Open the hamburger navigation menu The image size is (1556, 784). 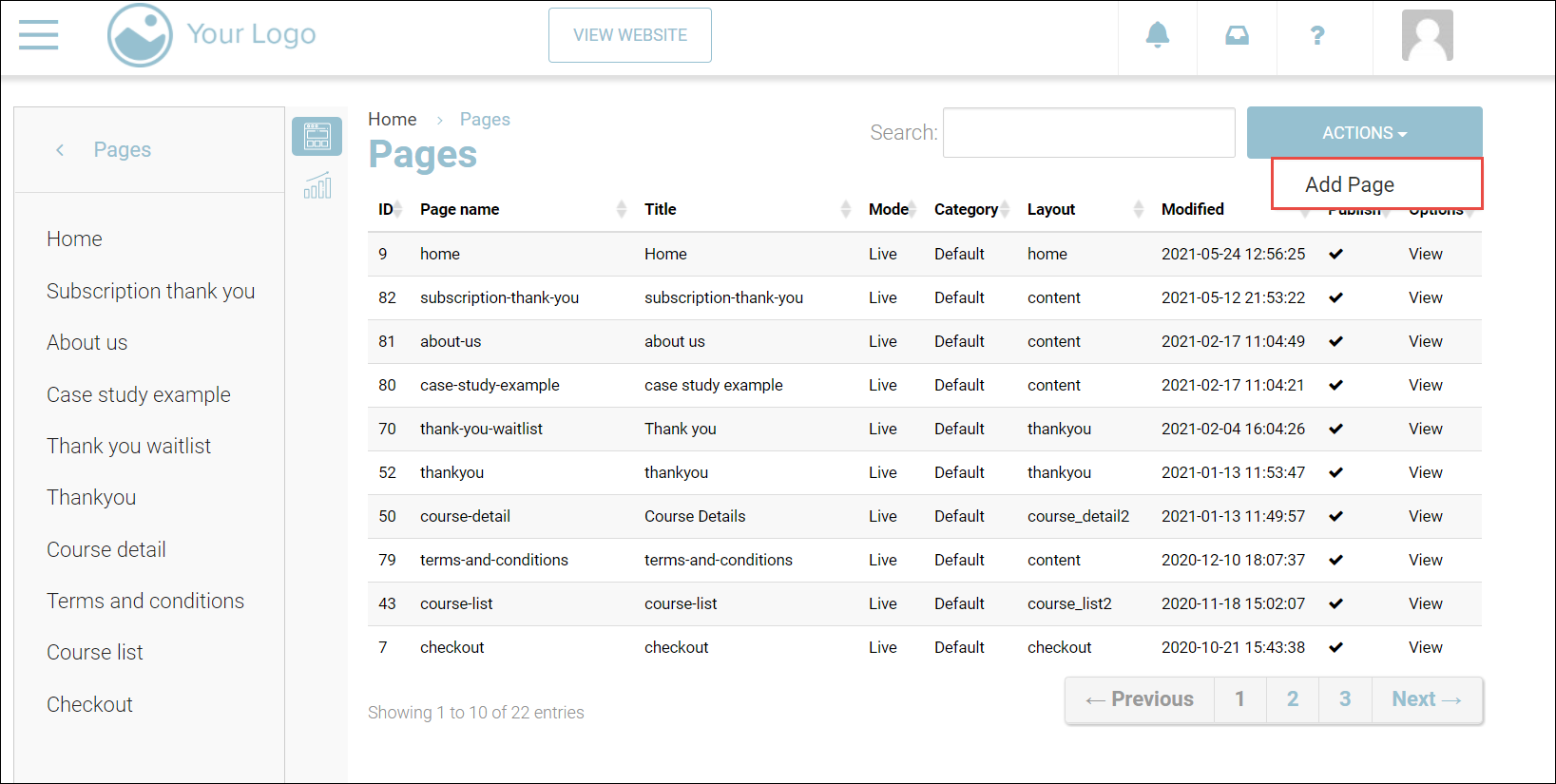tap(38, 35)
